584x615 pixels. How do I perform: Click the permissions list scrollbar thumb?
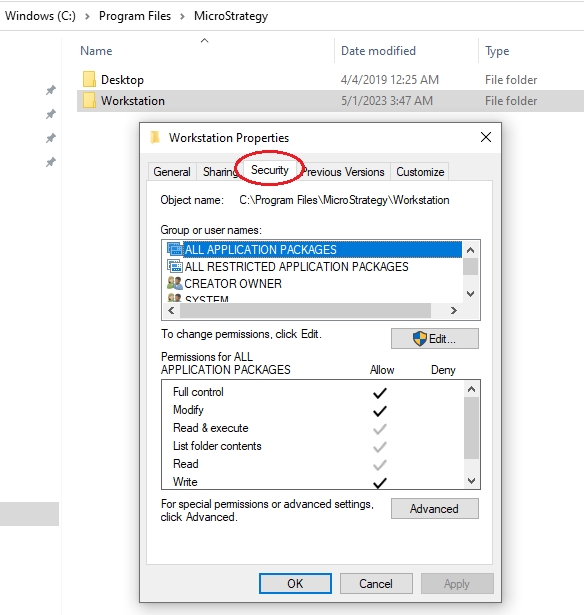[x=471, y=428]
